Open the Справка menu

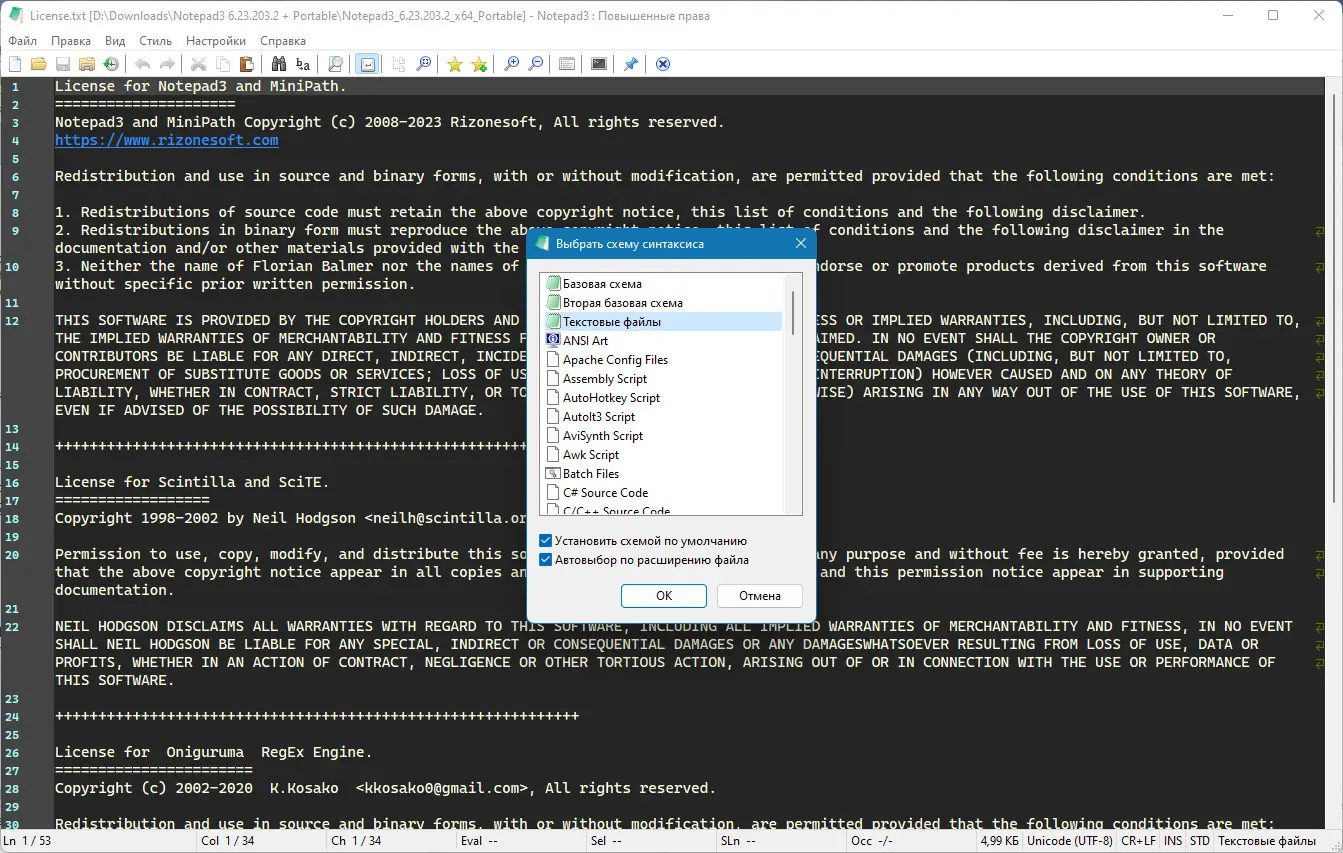pyautogui.click(x=283, y=41)
